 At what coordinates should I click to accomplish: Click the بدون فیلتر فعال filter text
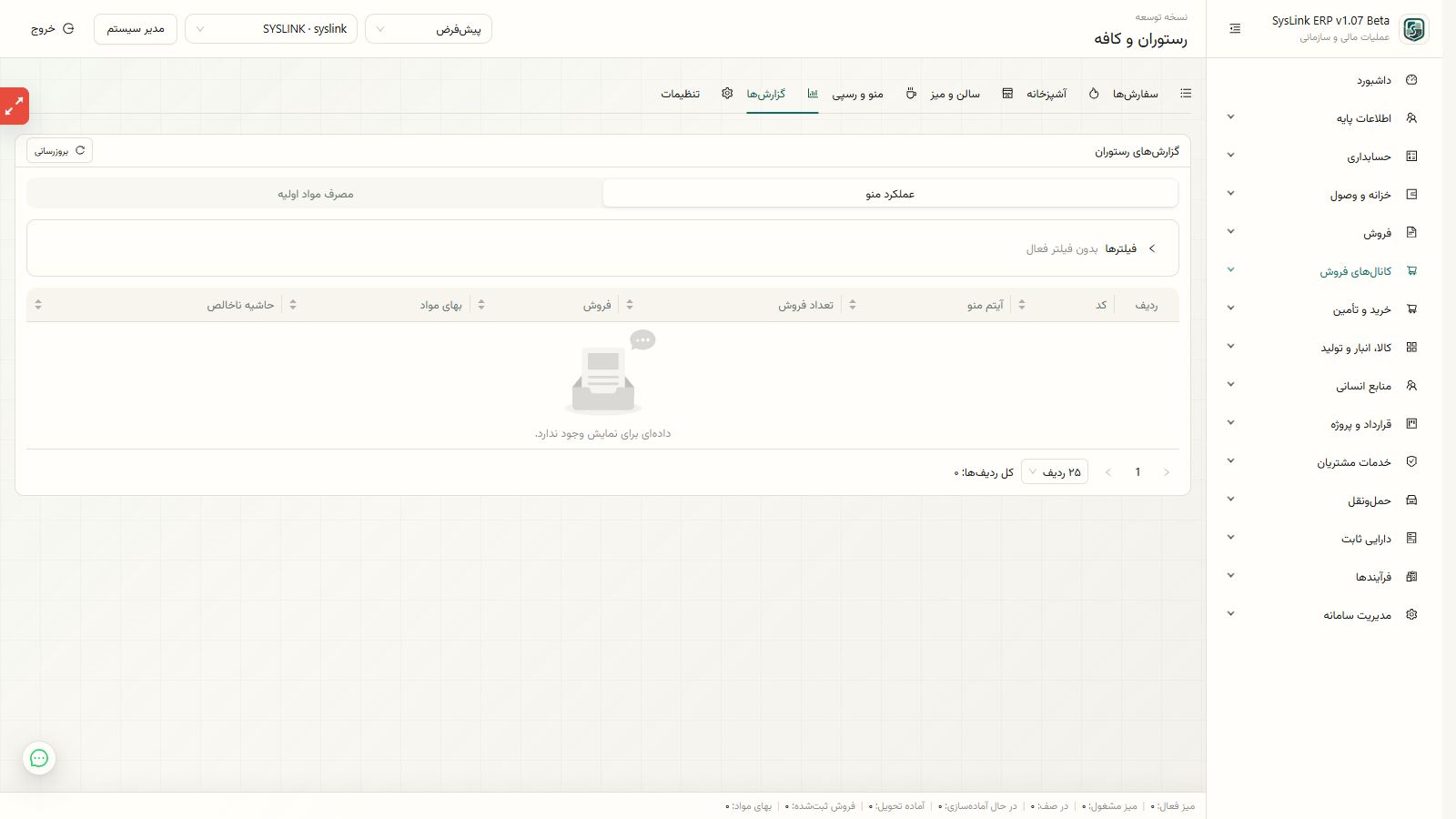click(x=1062, y=248)
